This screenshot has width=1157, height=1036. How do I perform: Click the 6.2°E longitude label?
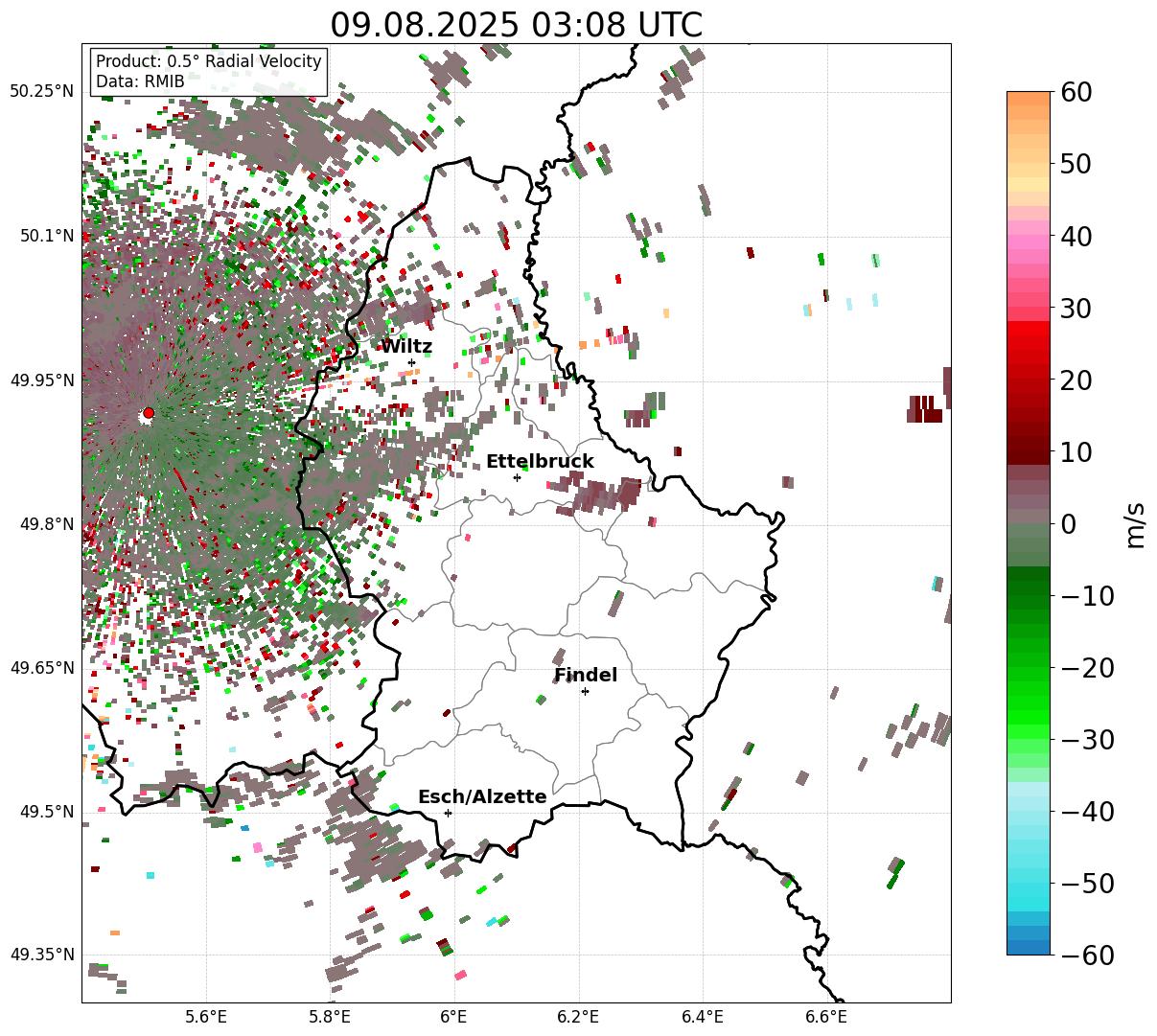[x=578, y=1017]
